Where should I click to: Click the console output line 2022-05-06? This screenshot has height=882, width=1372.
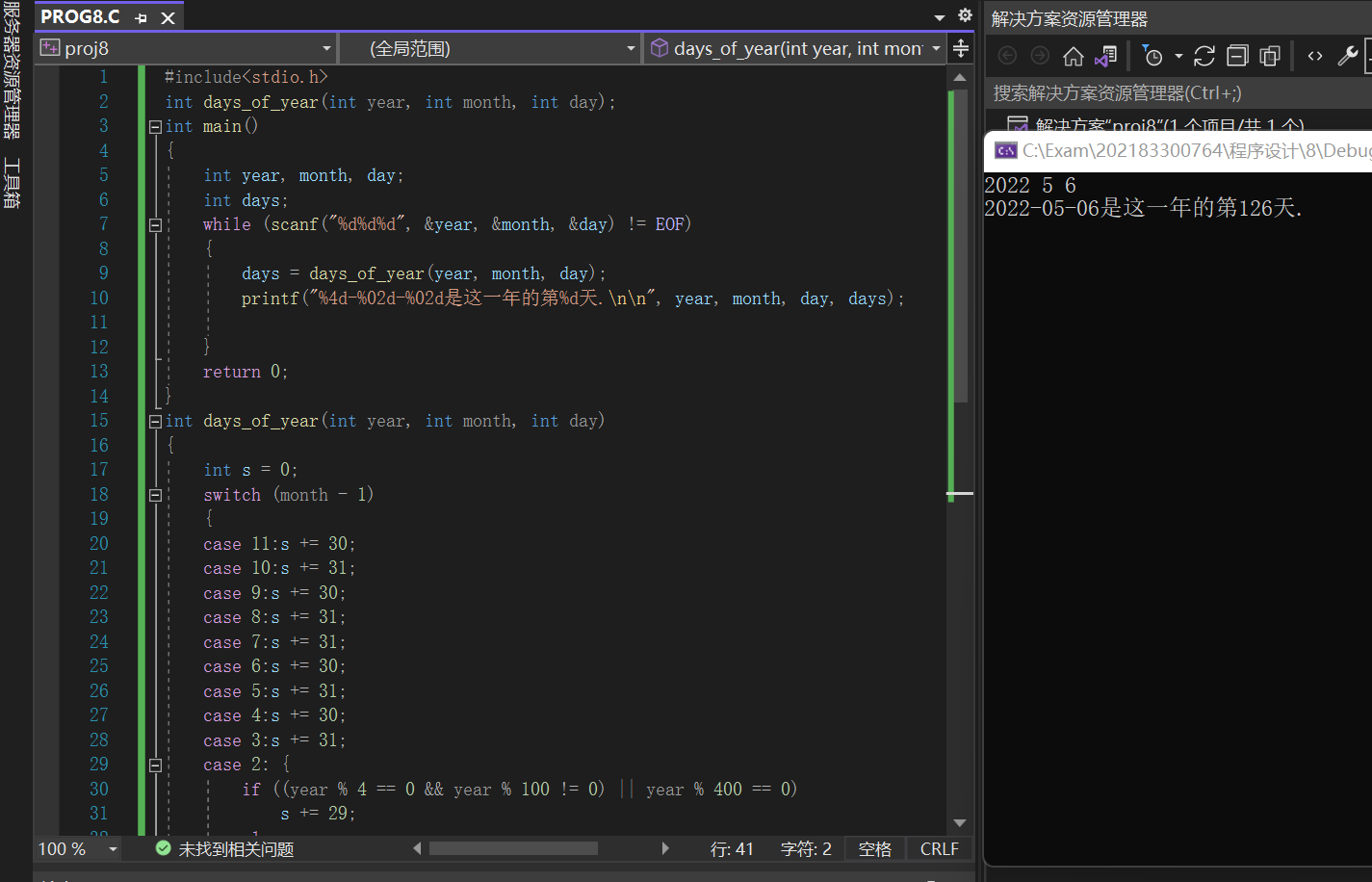[x=1143, y=208]
